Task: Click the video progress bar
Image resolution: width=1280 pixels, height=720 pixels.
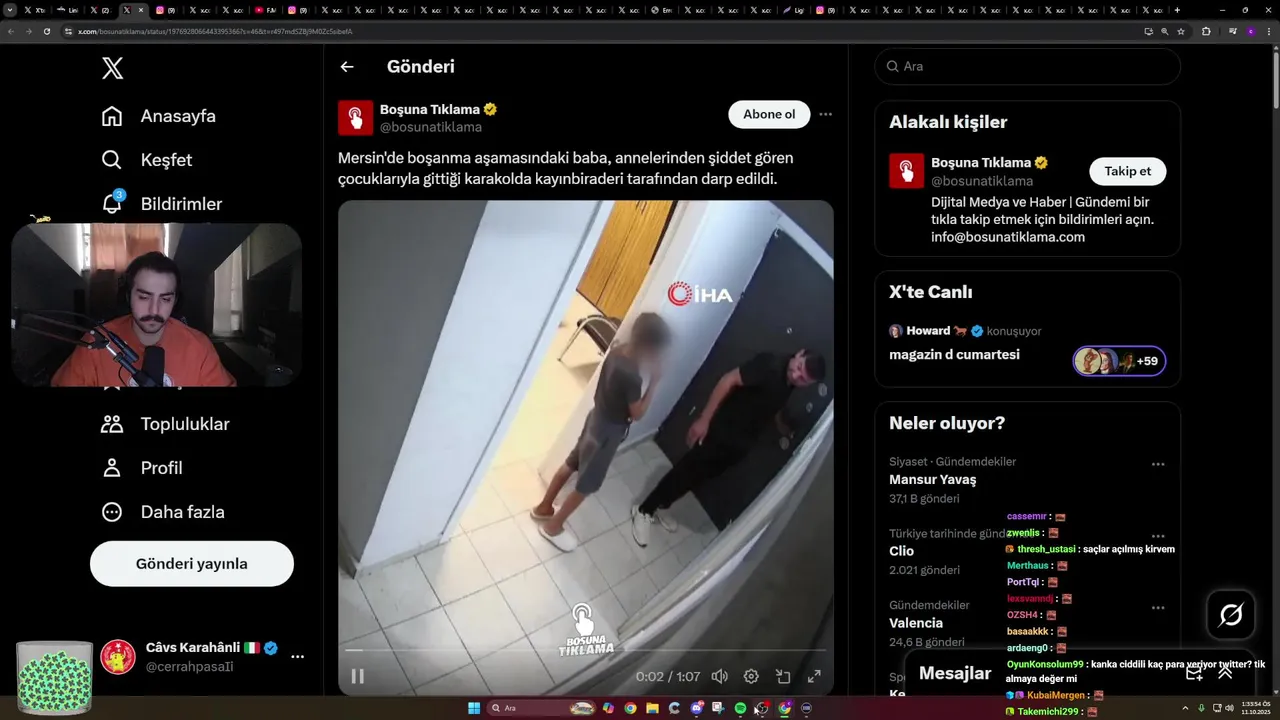Action: click(585, 650)
